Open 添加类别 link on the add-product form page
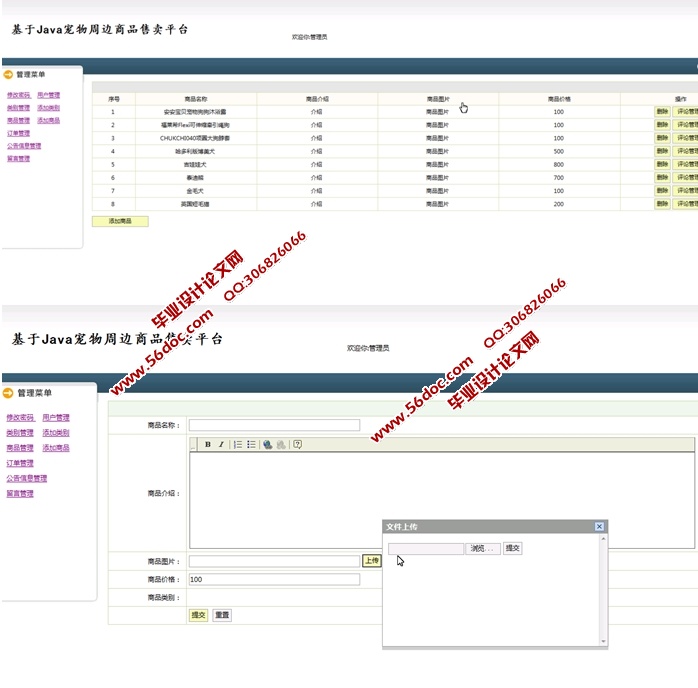The image size is (698, 688). 56,433
